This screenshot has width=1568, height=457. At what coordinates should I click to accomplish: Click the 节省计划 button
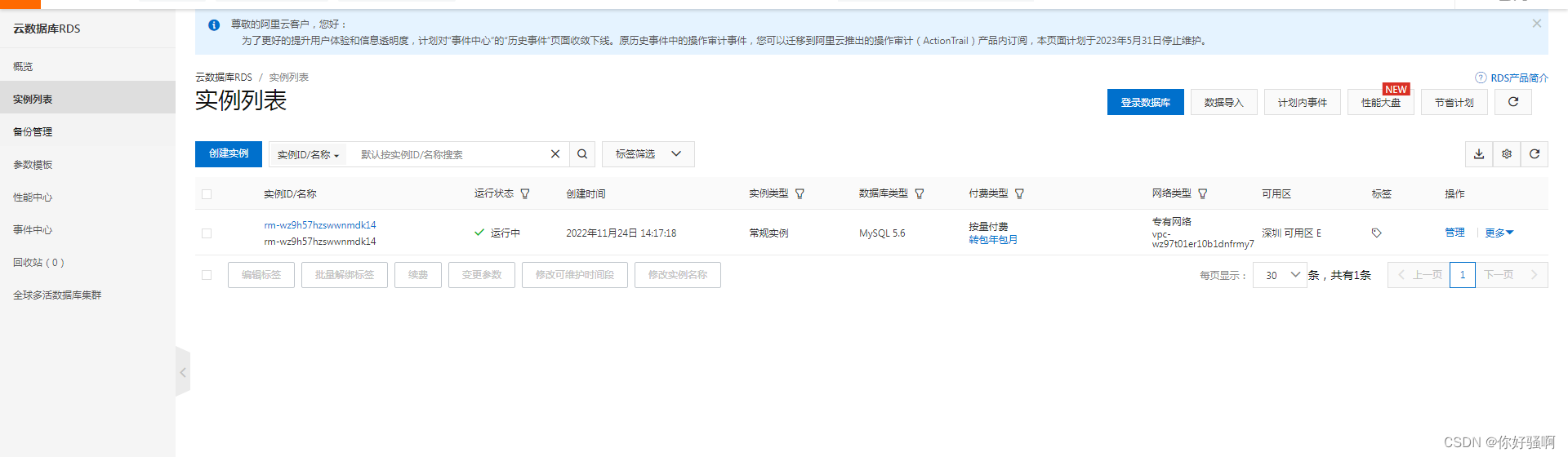pos(1454,102)
